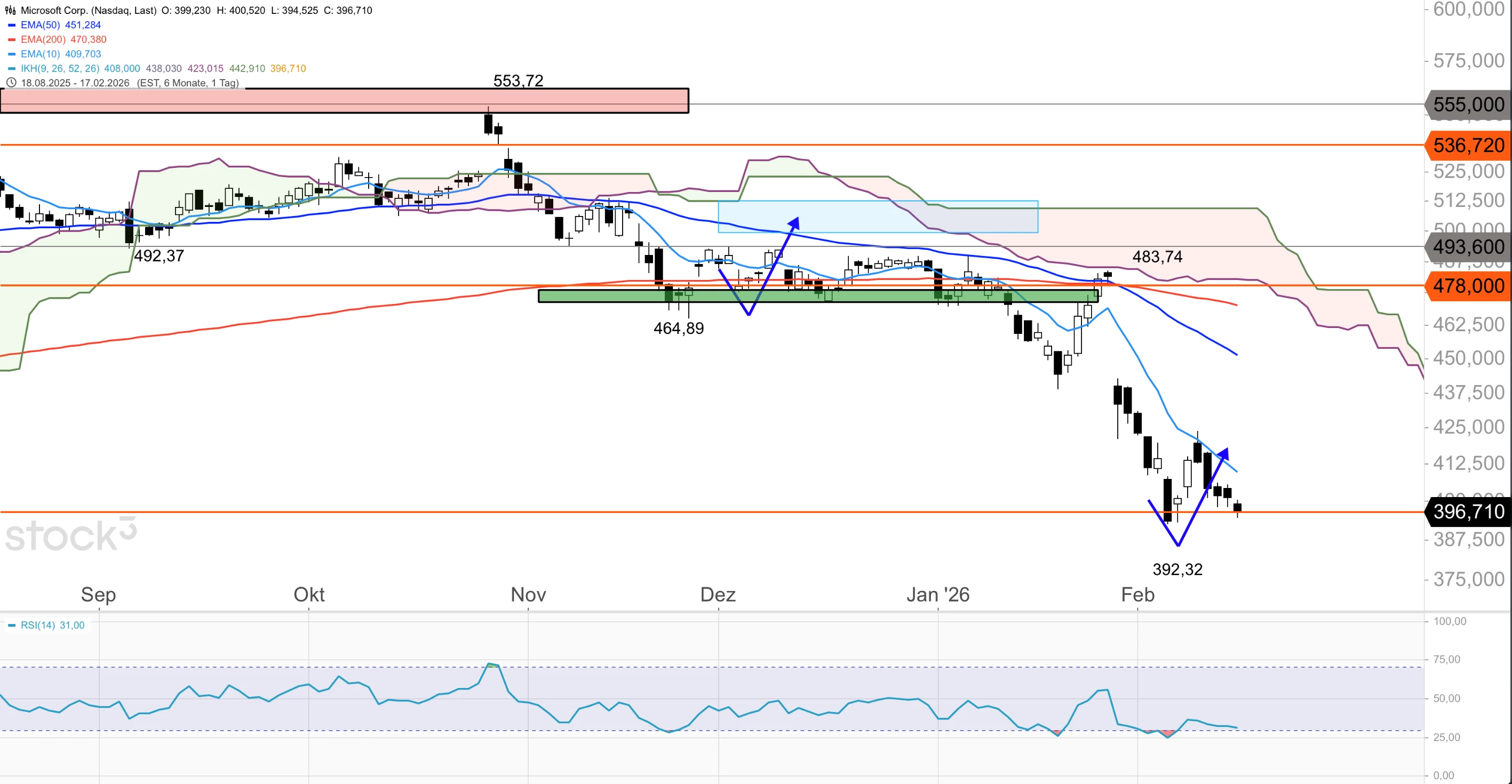This screenshot has height=784, width=1512.
Task: Click the candlestick chart type icon
Action: click(x=10, y=10)
